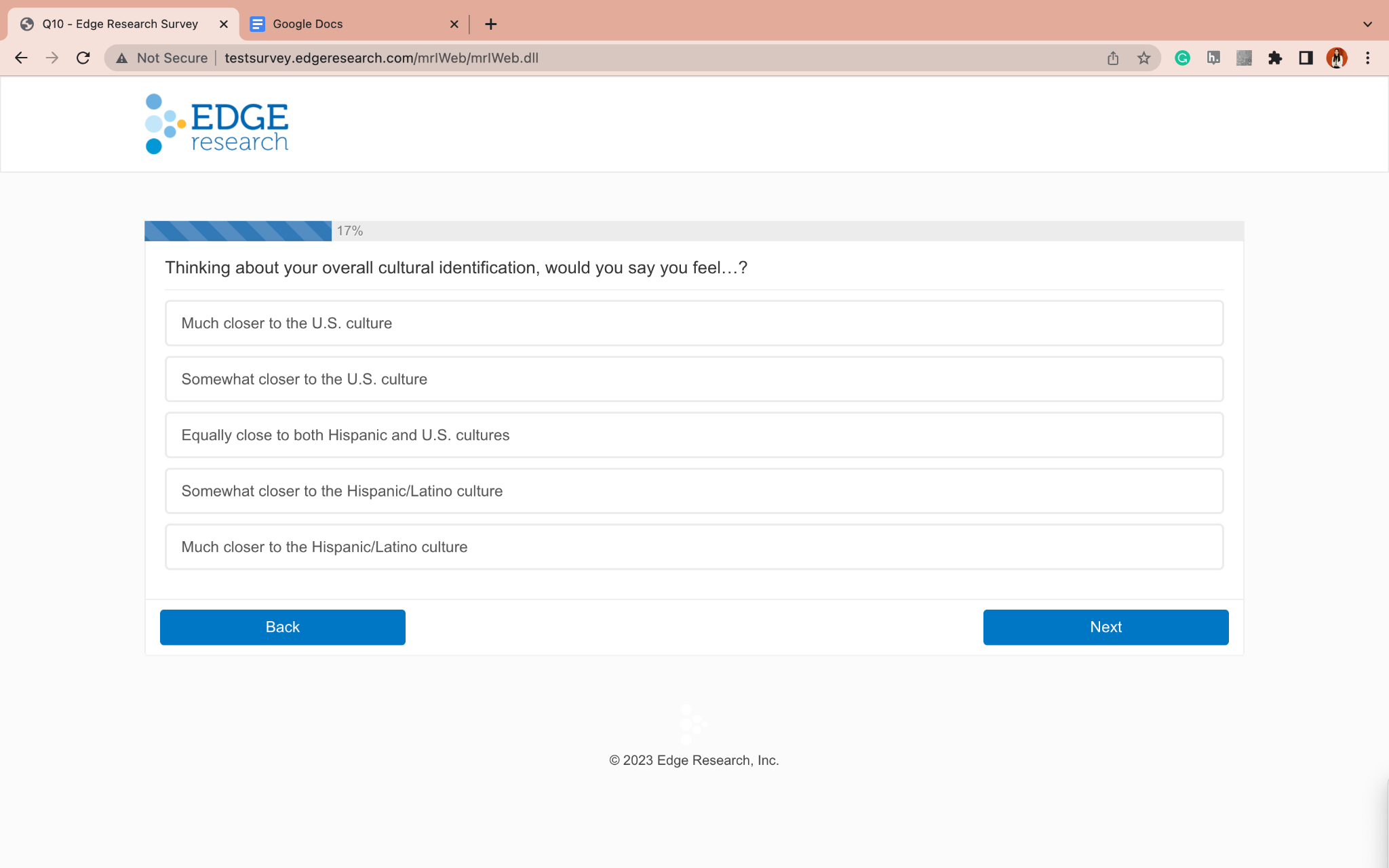Open Chrome three-dot menu
The image size is (1389, 868).
(1367, 58)
